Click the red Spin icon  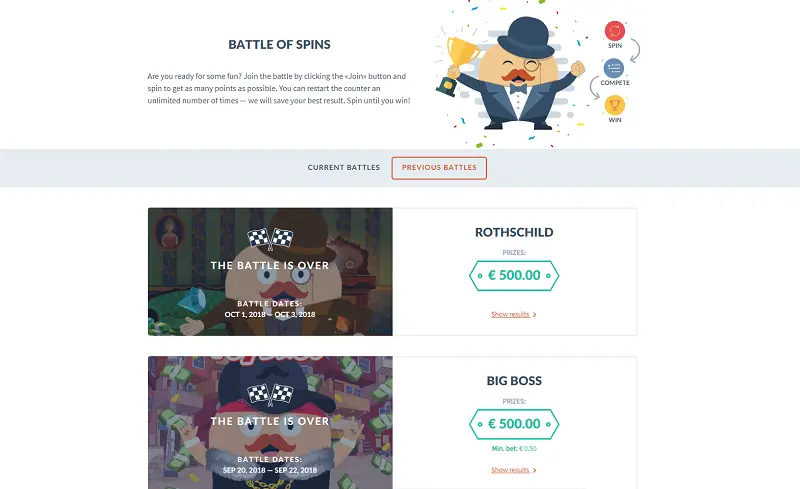click(614, 30)
